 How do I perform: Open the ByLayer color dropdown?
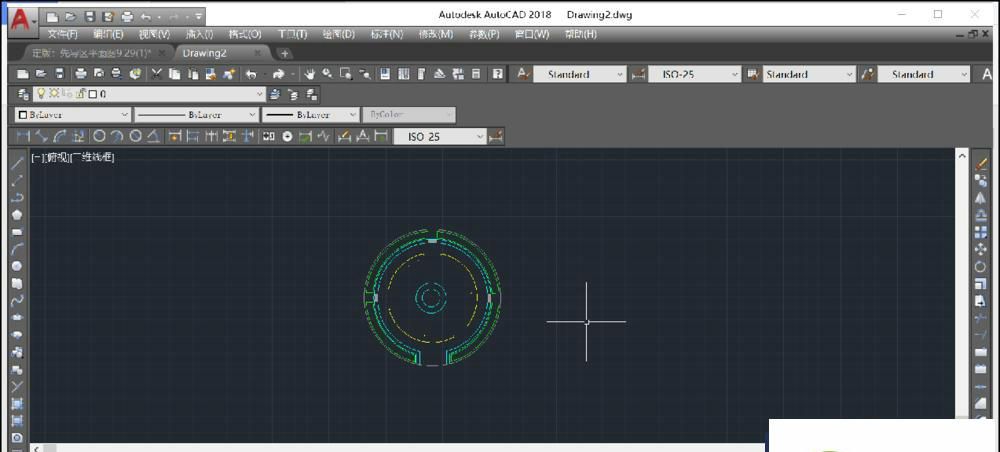(71, 115)
